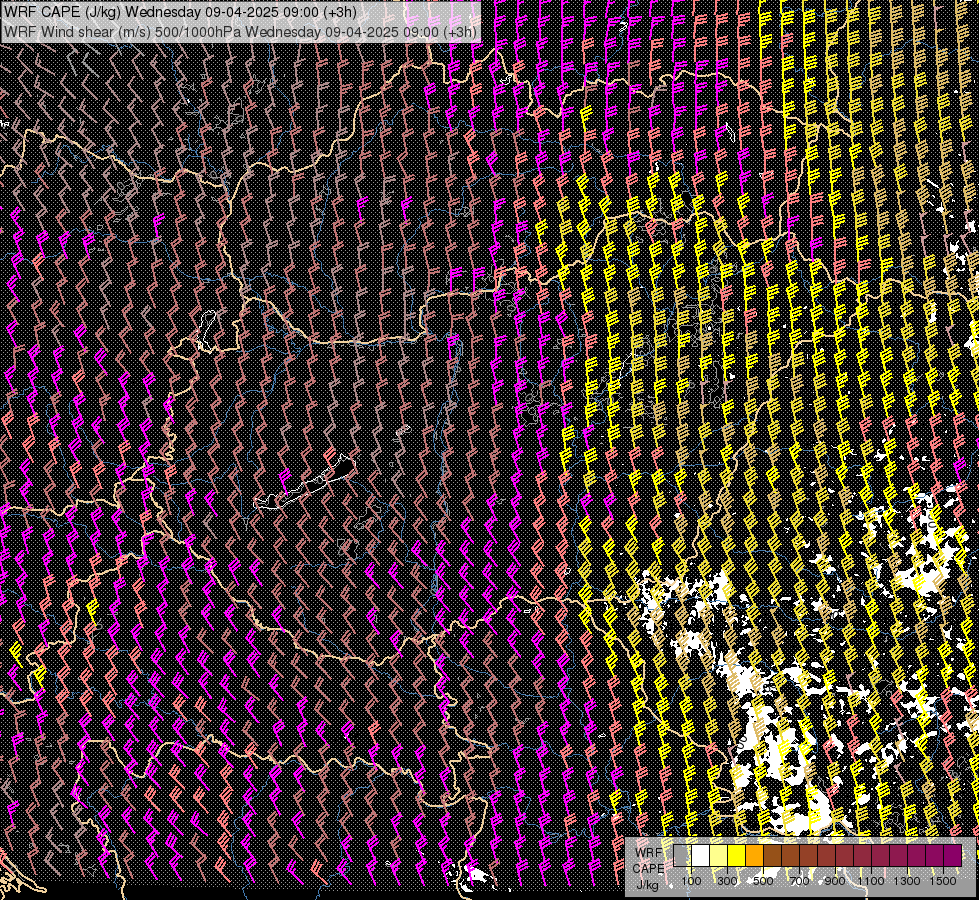
Task: Click the 1300 legend label
Action: [x=907, y=881]
